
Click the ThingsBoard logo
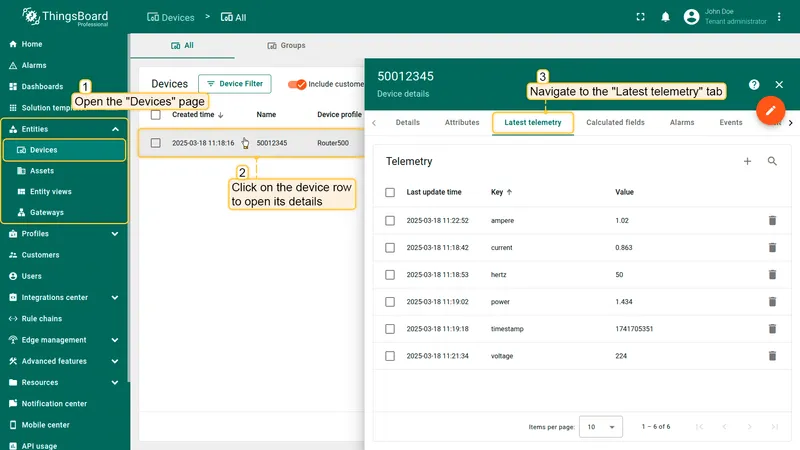[x=65, y=17]
